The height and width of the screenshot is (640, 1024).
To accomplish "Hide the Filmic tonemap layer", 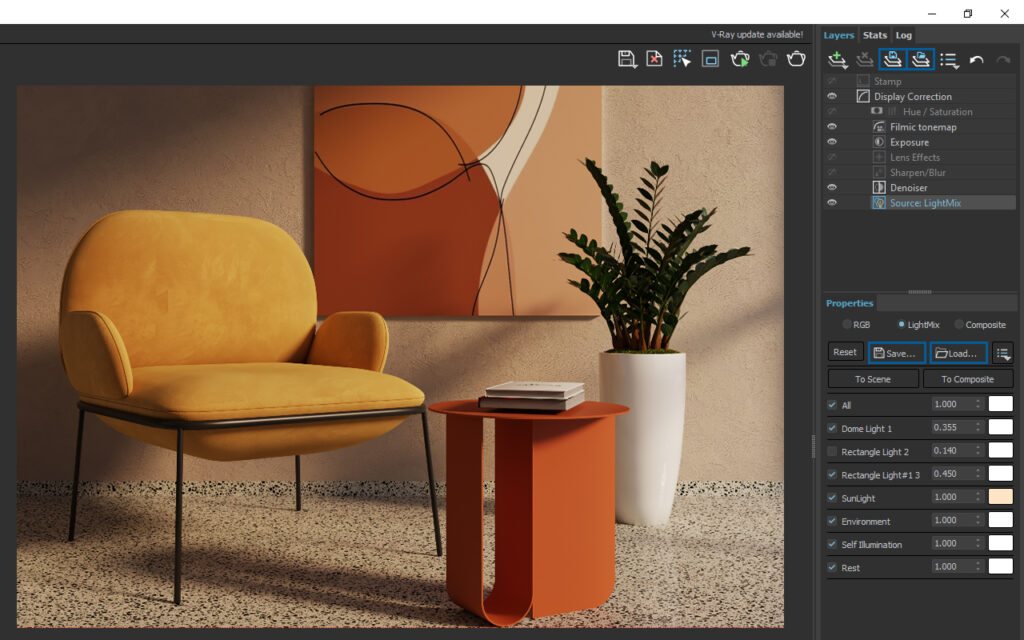I will coord(831,127).
